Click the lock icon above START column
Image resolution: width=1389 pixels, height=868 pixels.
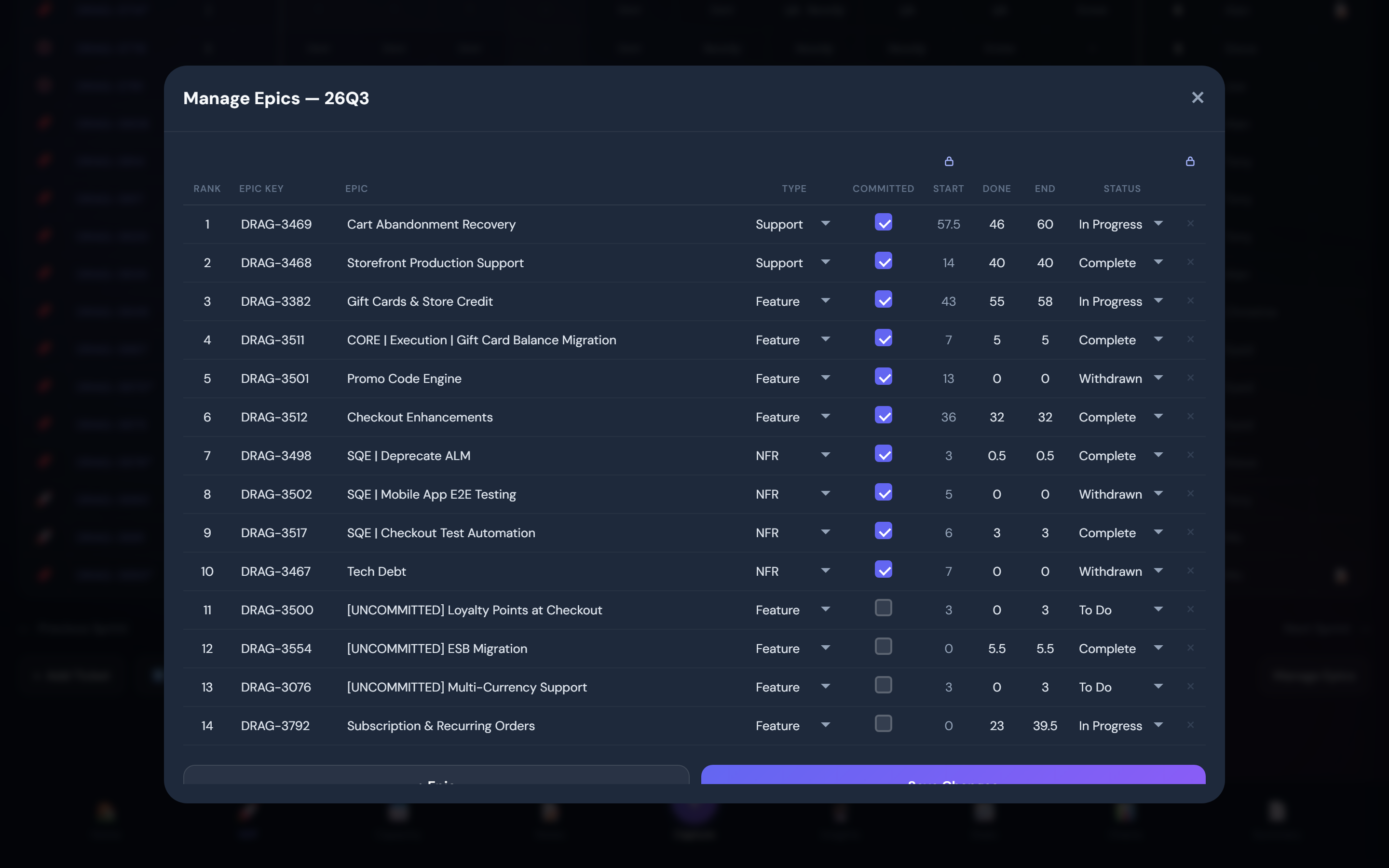point(949,162)
